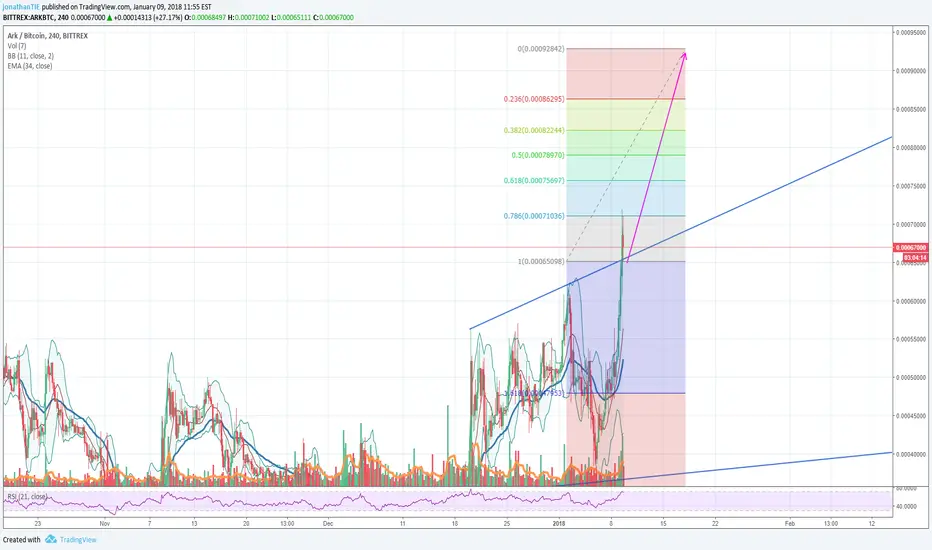Click the close price value C:0.00067000 in header
932x550 pixels.
coord(333,17)
